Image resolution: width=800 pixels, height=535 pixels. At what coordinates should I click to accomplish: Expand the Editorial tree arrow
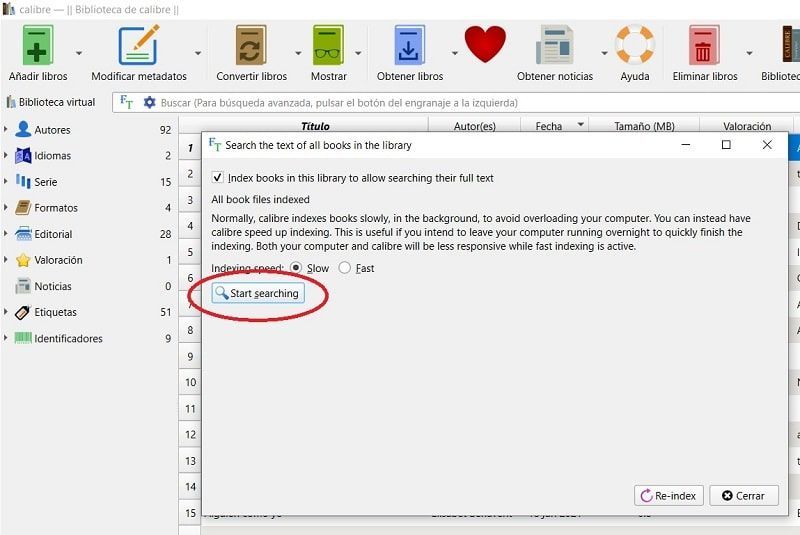[6, 234]
